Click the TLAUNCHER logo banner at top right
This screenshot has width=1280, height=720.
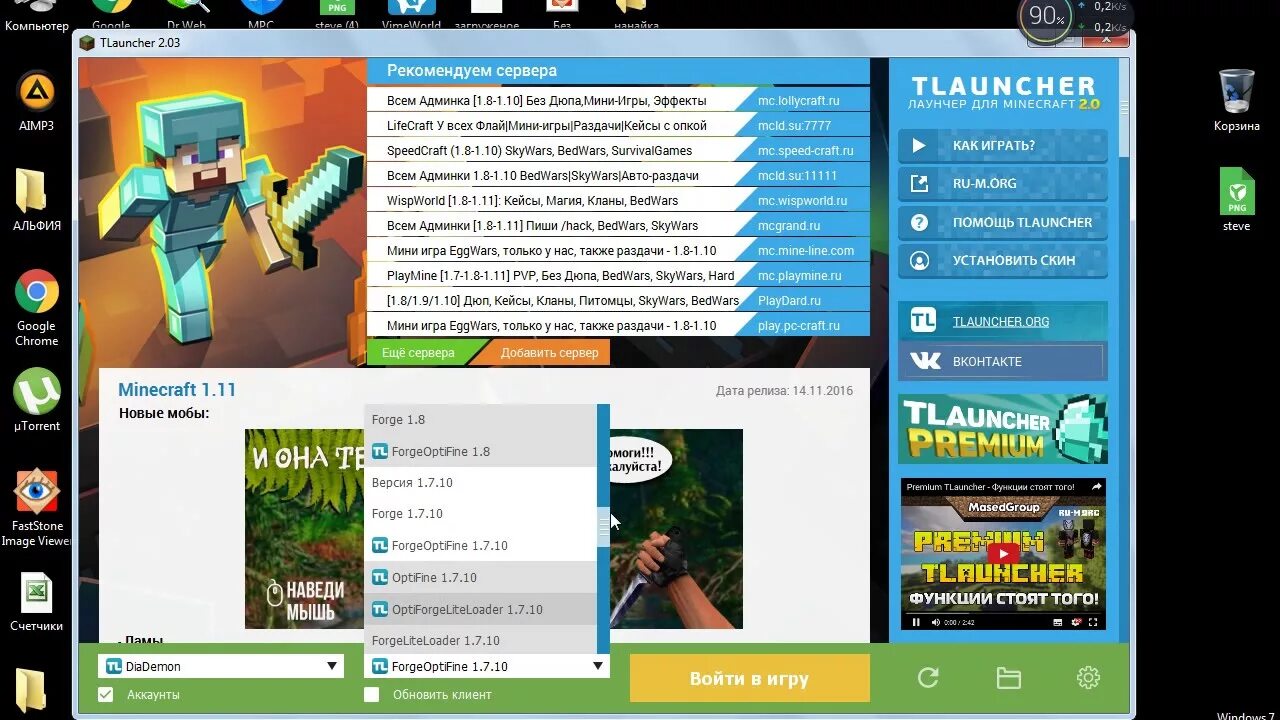(x=1003, y=93)
